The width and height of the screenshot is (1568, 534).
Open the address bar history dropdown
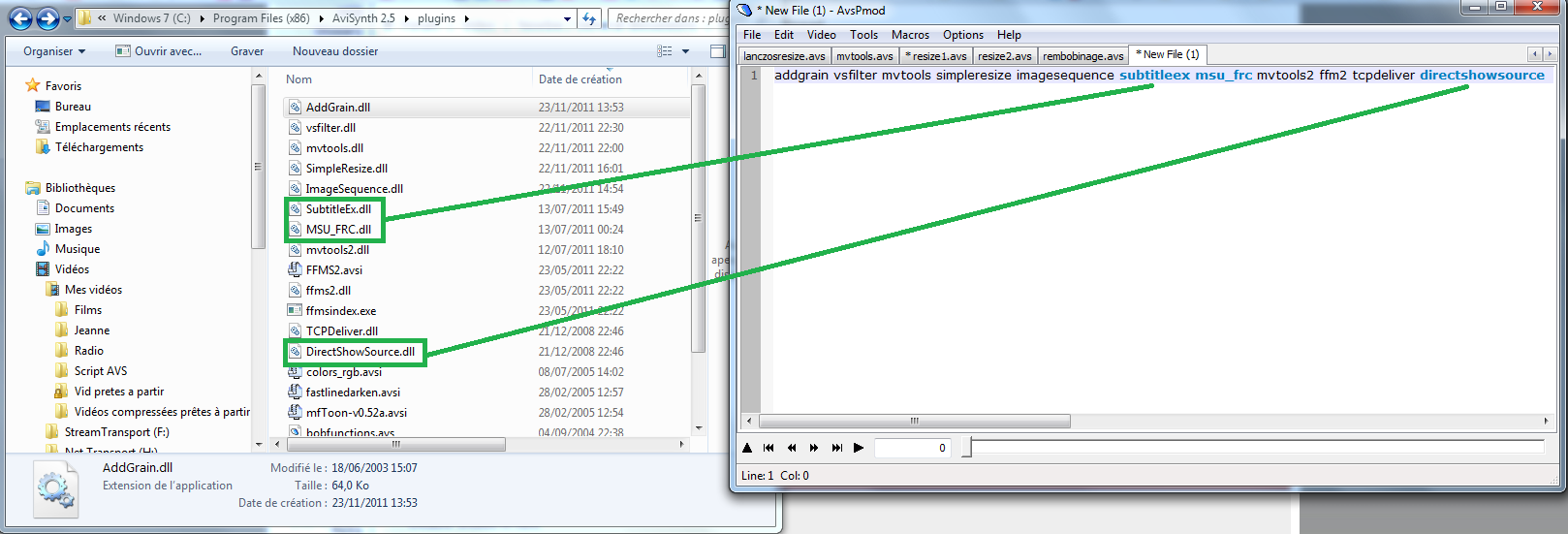click(x=567, y=18)
